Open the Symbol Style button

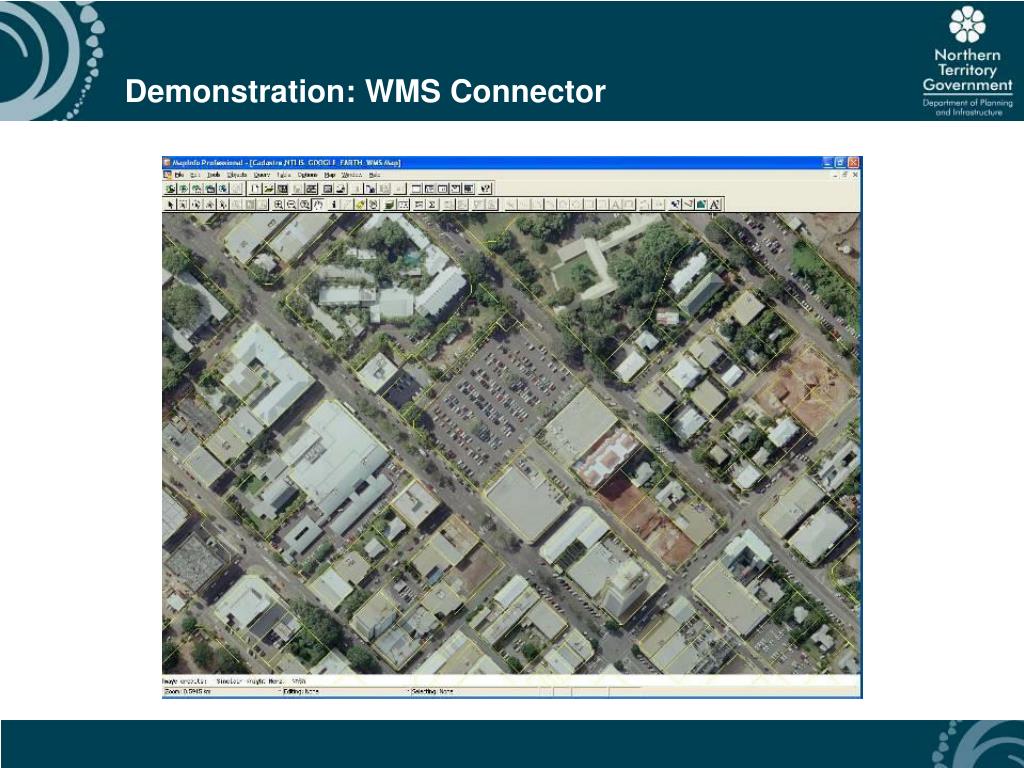(x=675, y=204)
